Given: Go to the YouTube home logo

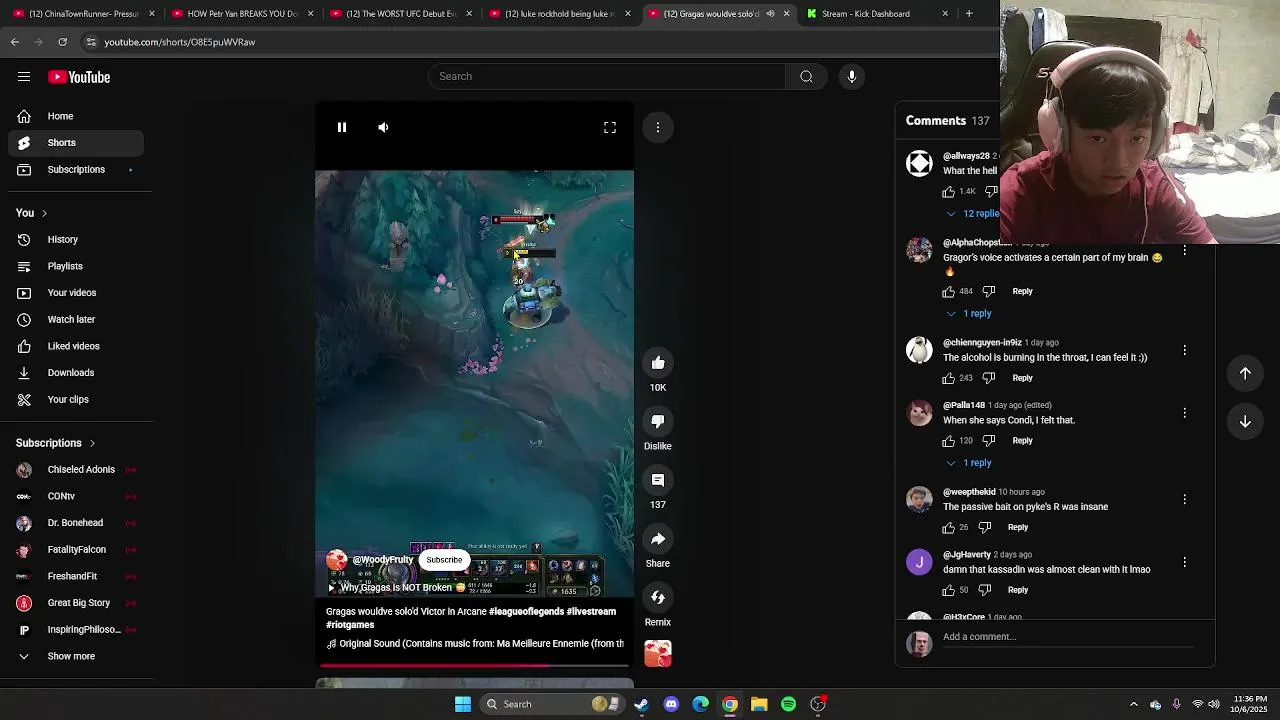Looking at the screenshot, I should point(79,77).
